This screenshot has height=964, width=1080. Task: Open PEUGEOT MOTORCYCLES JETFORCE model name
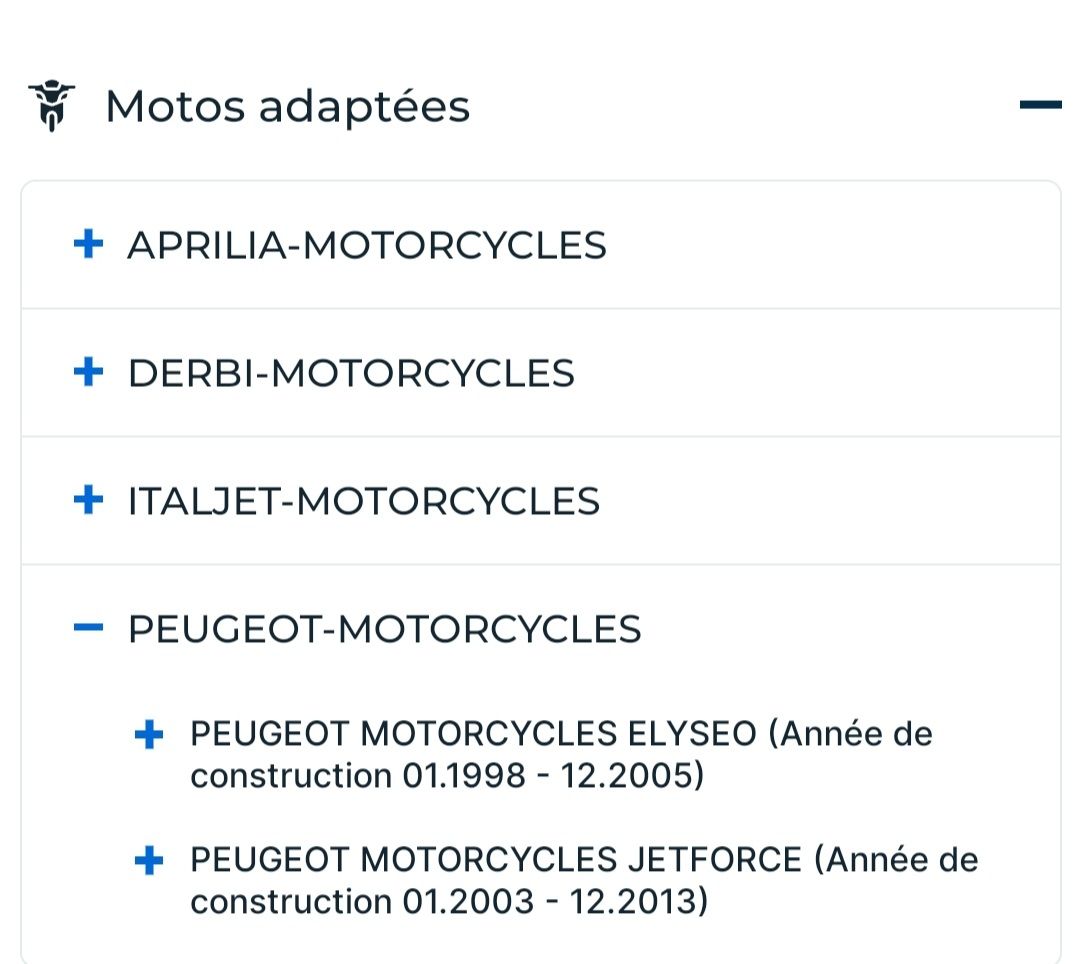[496, 860]
